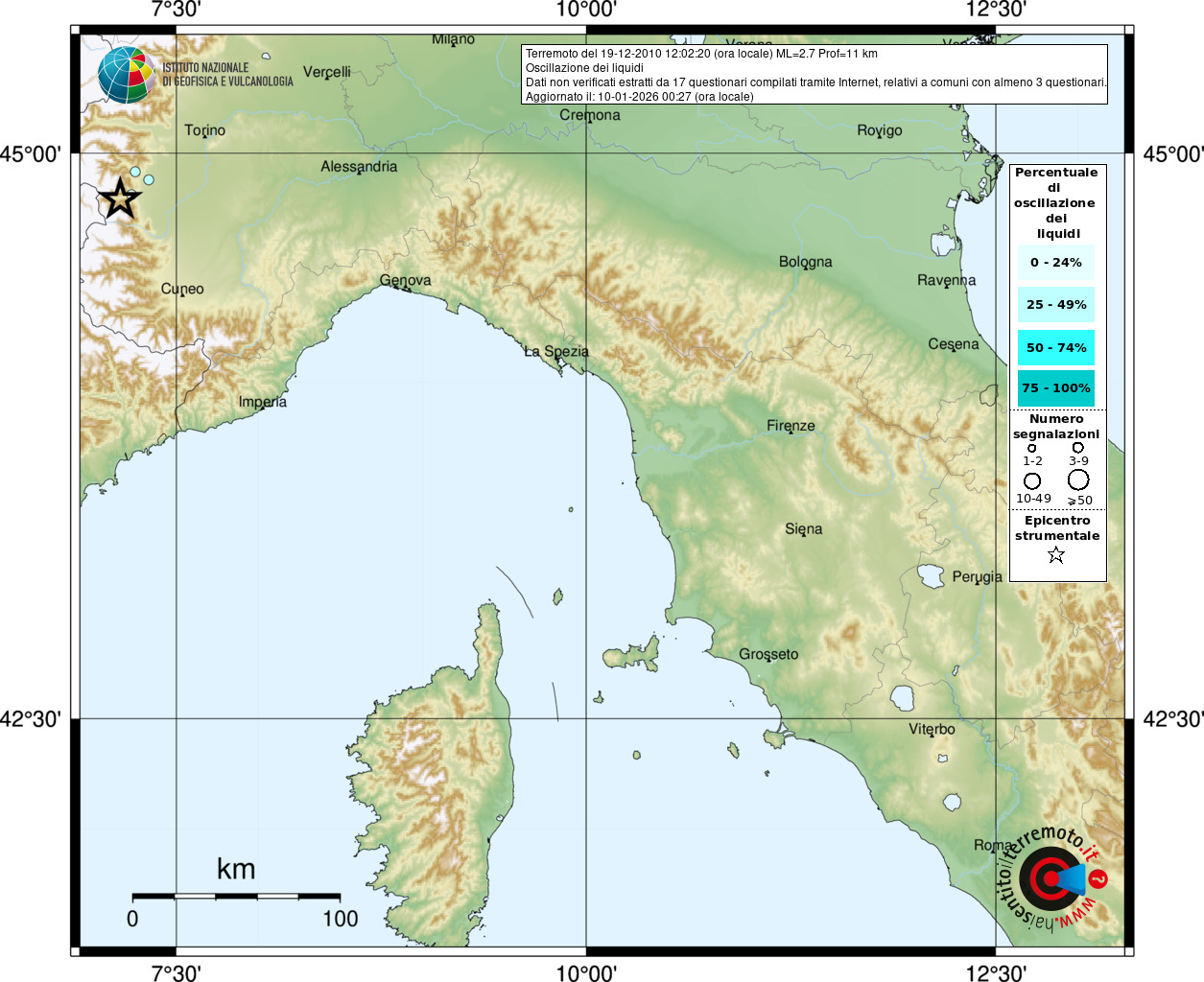Click the La Spezia city label

point(556,352)
